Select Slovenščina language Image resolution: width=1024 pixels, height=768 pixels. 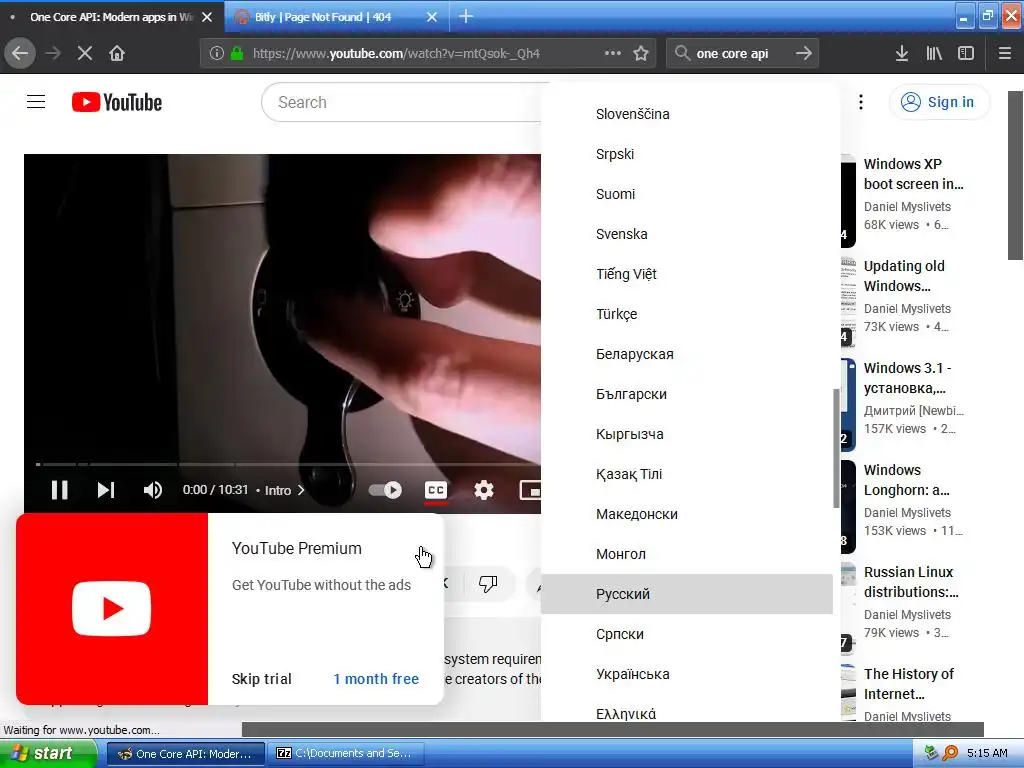(x=687, y=114)
